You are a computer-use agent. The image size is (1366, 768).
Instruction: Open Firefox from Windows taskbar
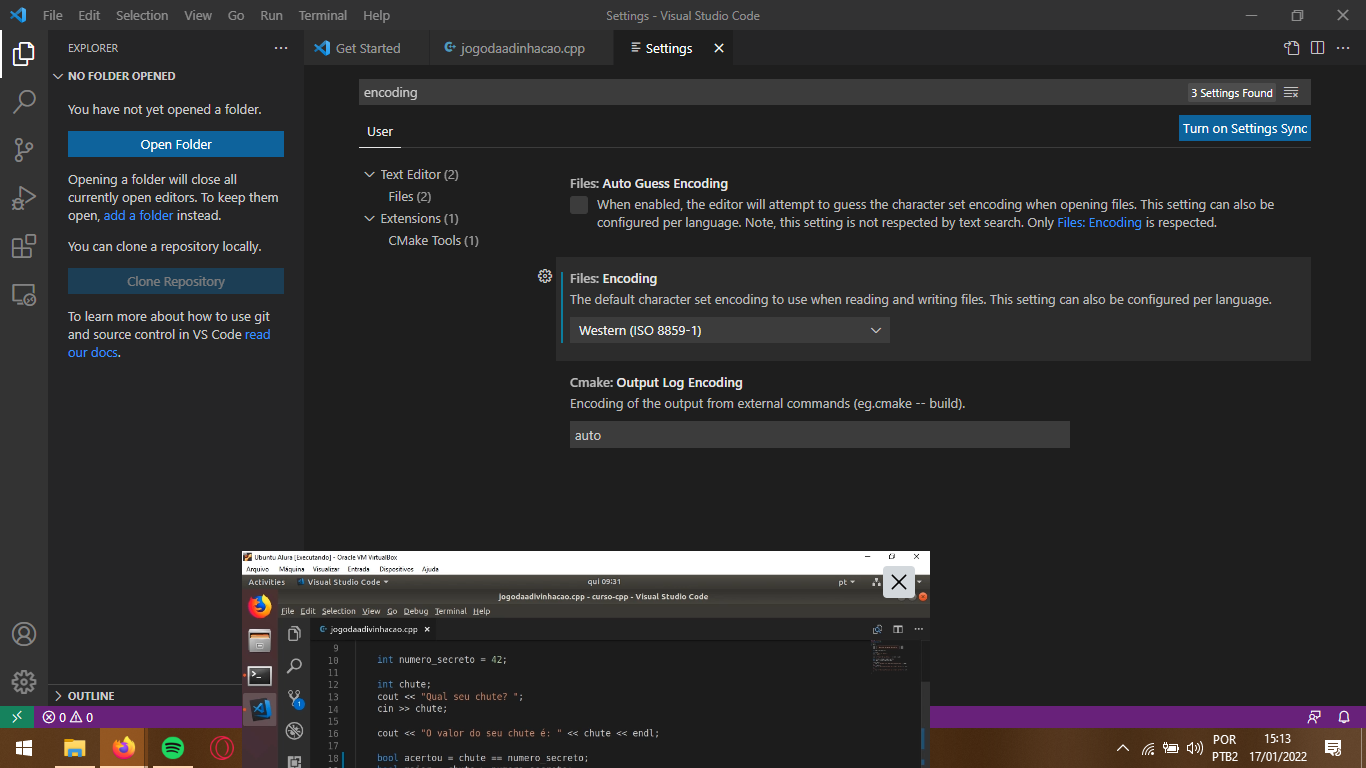click(x=124, y=748)
